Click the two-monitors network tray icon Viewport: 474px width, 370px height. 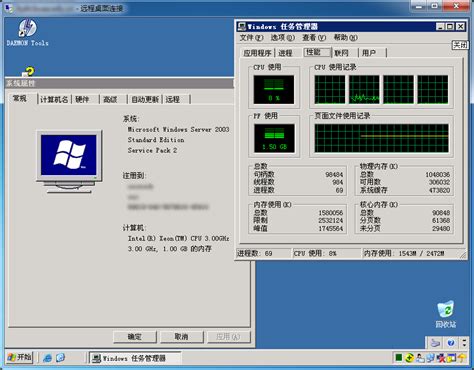tap(430, 358)
